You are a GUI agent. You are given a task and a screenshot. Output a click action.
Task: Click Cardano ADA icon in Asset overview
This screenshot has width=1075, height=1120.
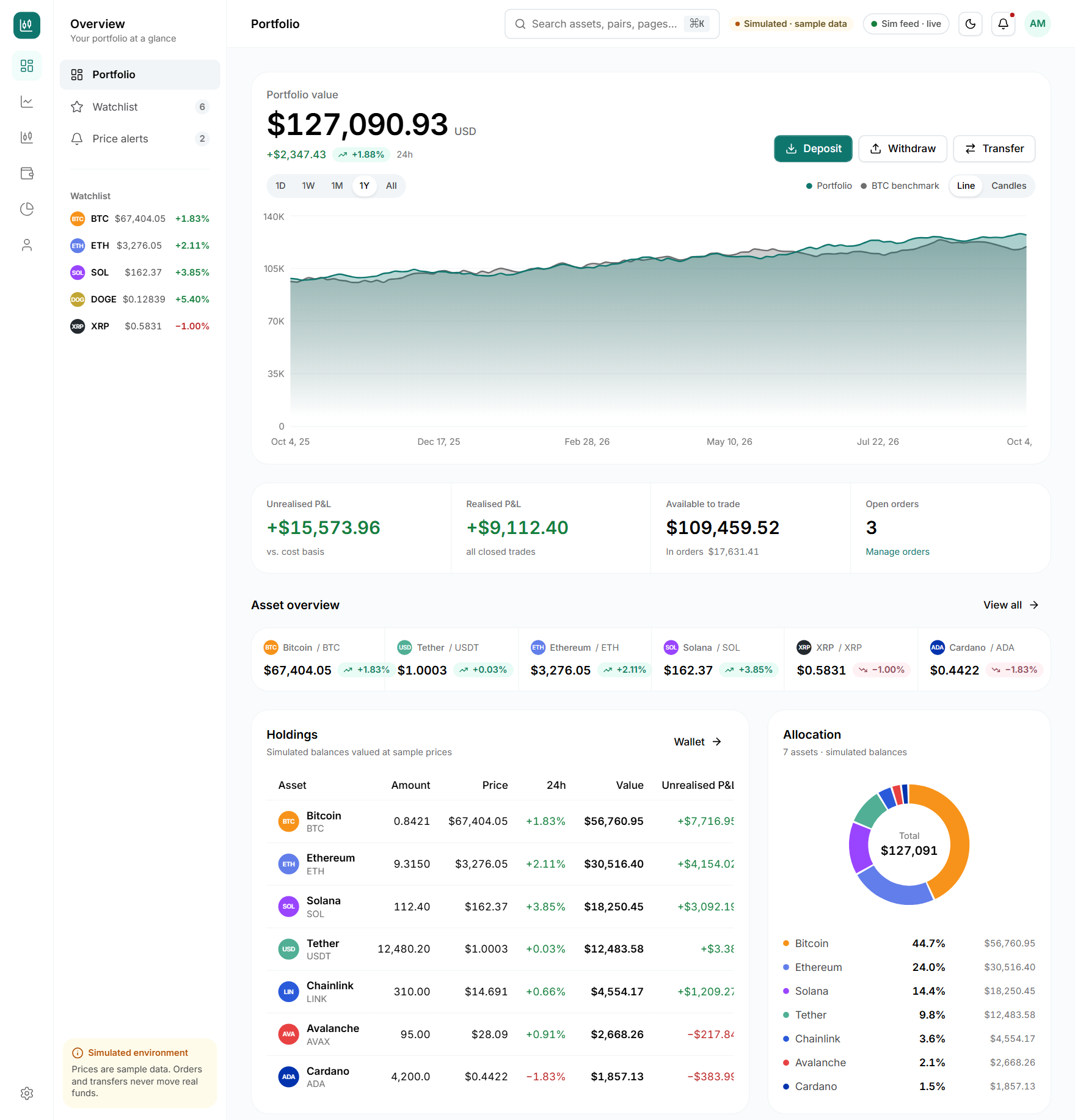(937, 648)
